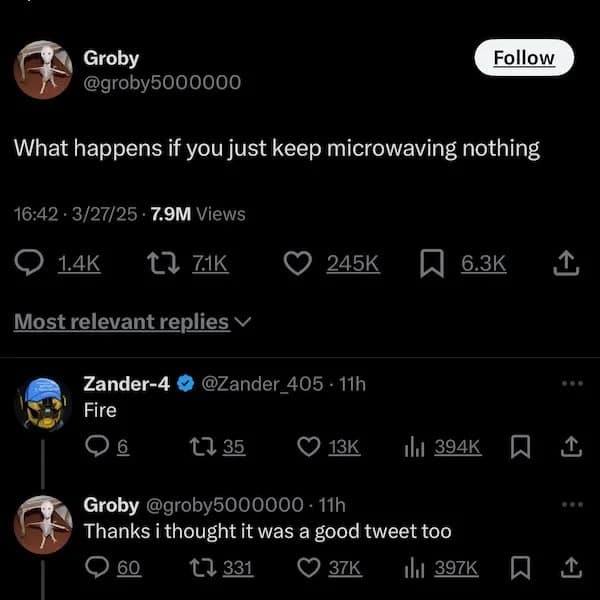Open more options on Zander-4's reply
The height and width of the screenshot is (600, 600).
coord(570,383)
